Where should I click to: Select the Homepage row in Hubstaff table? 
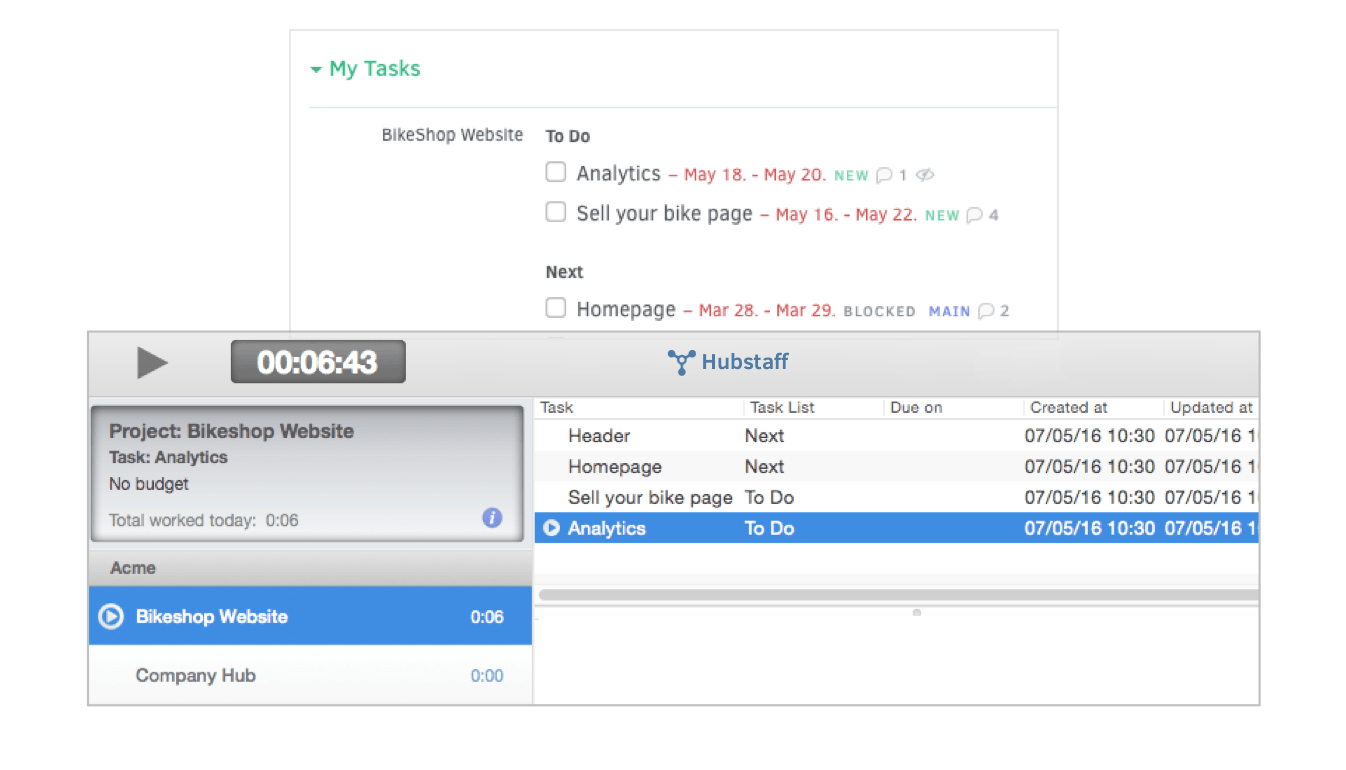tap(897, 467)
